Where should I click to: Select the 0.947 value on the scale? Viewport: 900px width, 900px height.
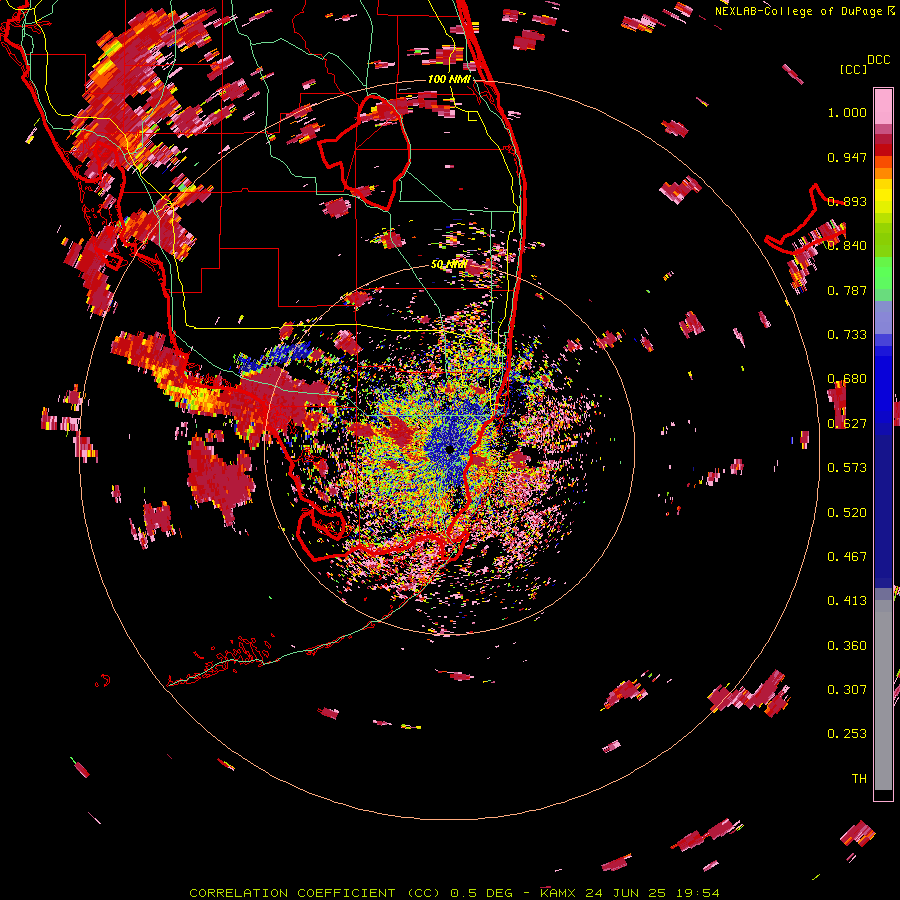[x=847, y=157]
